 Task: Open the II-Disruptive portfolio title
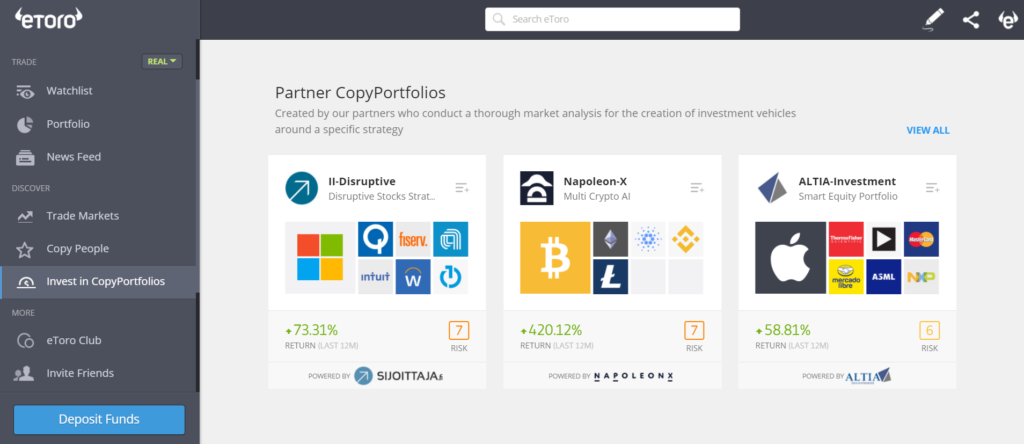361,181
